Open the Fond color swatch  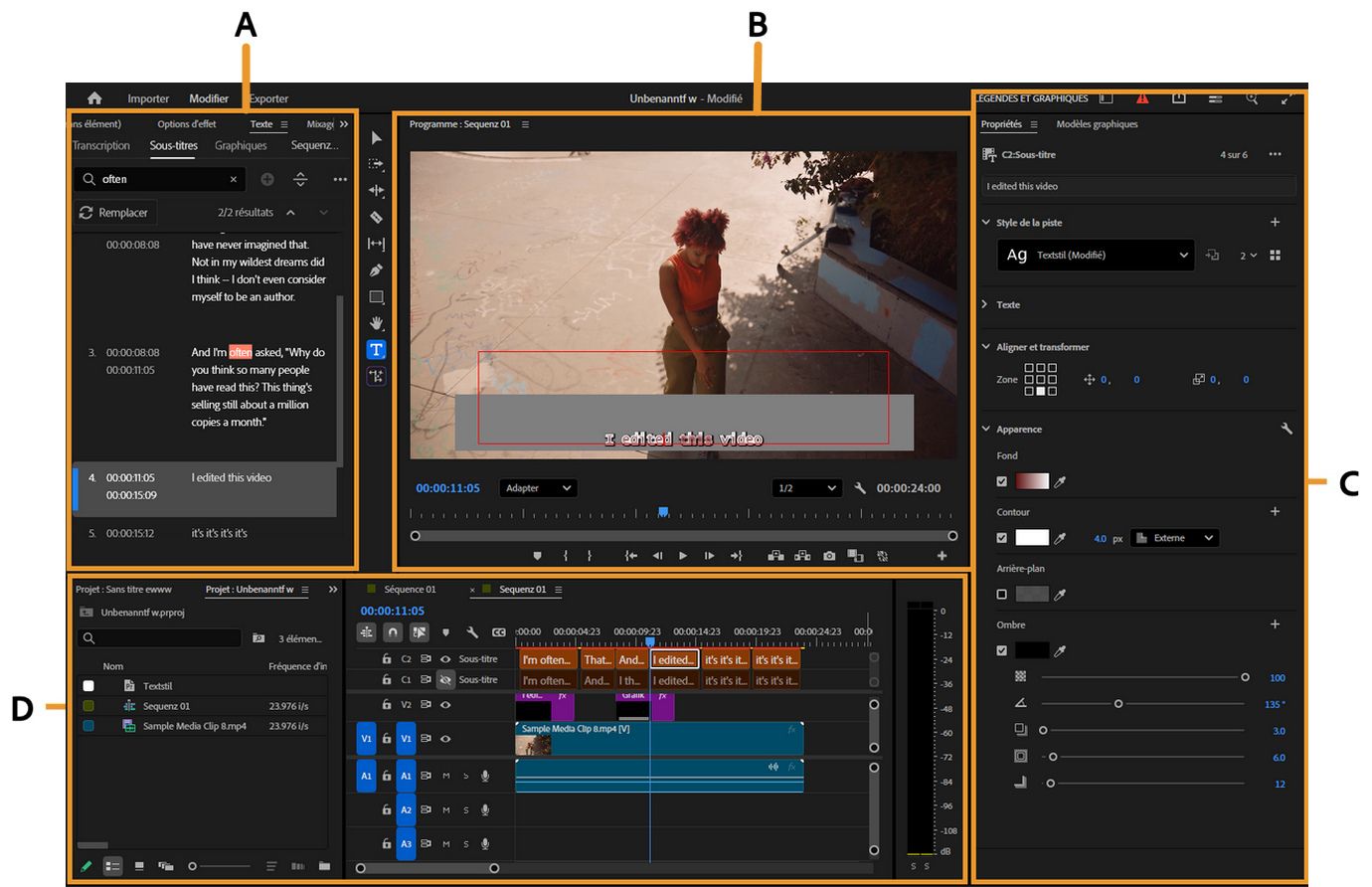click(1031, 480)
